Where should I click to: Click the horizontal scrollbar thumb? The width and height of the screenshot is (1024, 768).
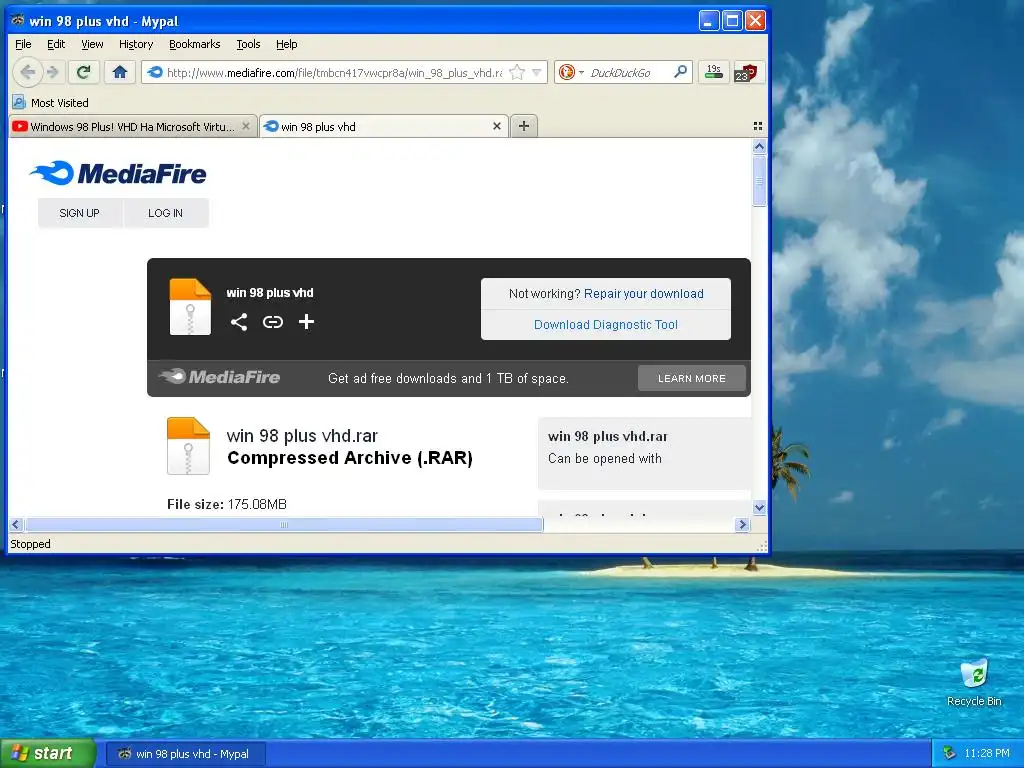tap(284, 524)
